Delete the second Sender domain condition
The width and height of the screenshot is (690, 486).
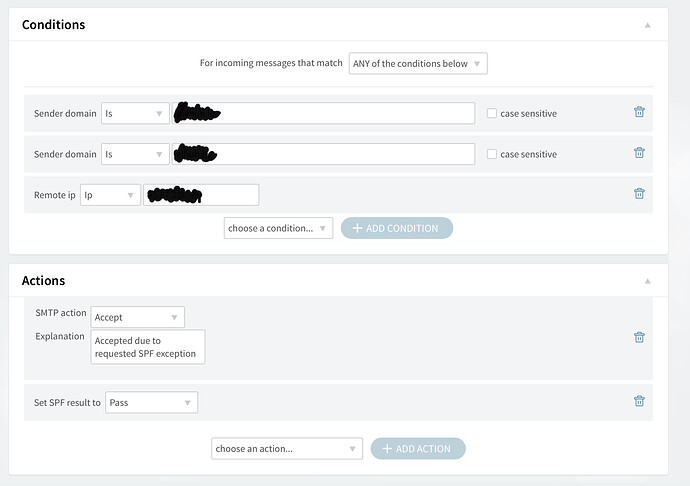639,153
